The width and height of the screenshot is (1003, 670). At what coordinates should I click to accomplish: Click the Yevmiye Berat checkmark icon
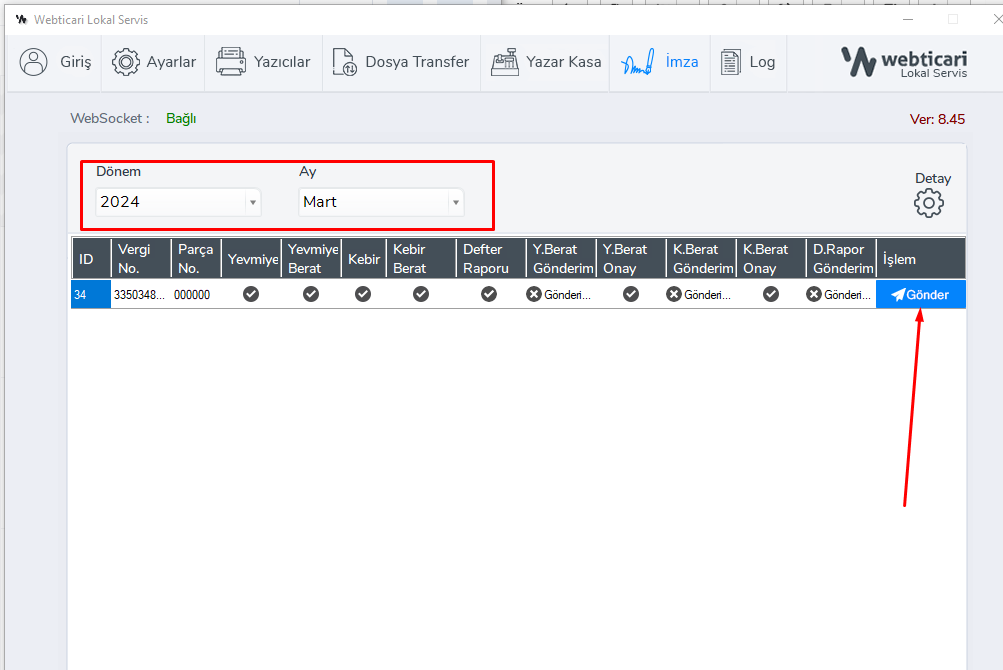311,294
